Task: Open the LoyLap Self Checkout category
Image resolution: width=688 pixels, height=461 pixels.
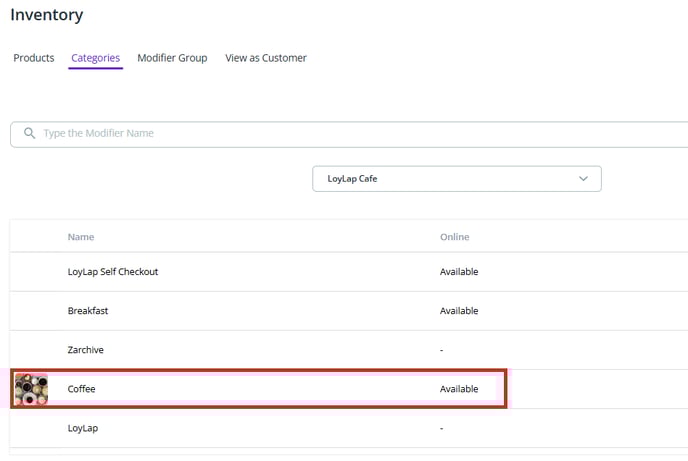Action: pos(113,272)
